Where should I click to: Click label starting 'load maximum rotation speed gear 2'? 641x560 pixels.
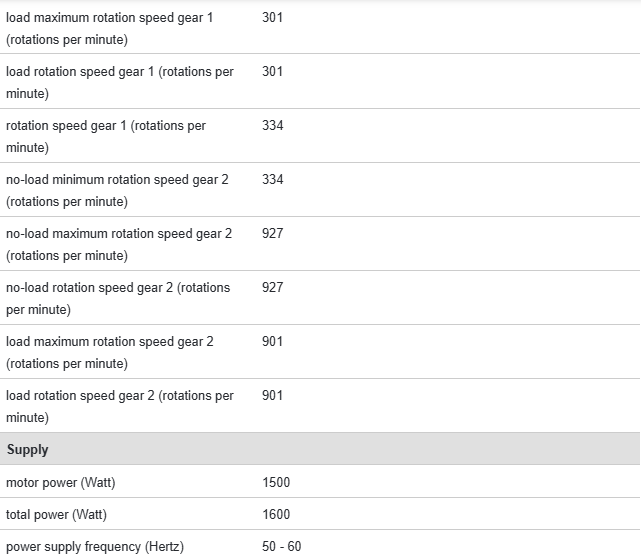click(x=109, y=353)
